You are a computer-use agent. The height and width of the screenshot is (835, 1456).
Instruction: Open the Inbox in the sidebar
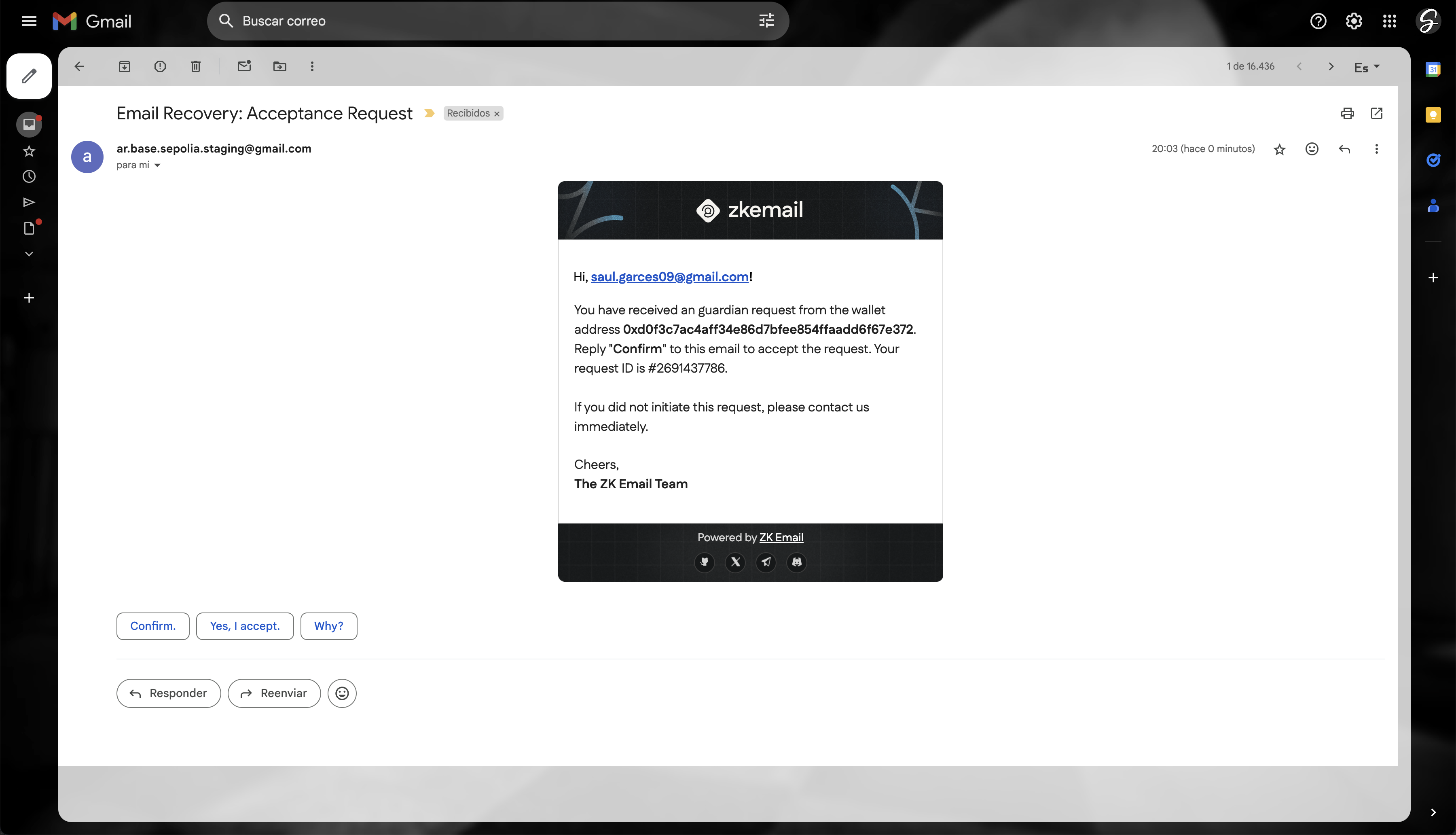29,125
